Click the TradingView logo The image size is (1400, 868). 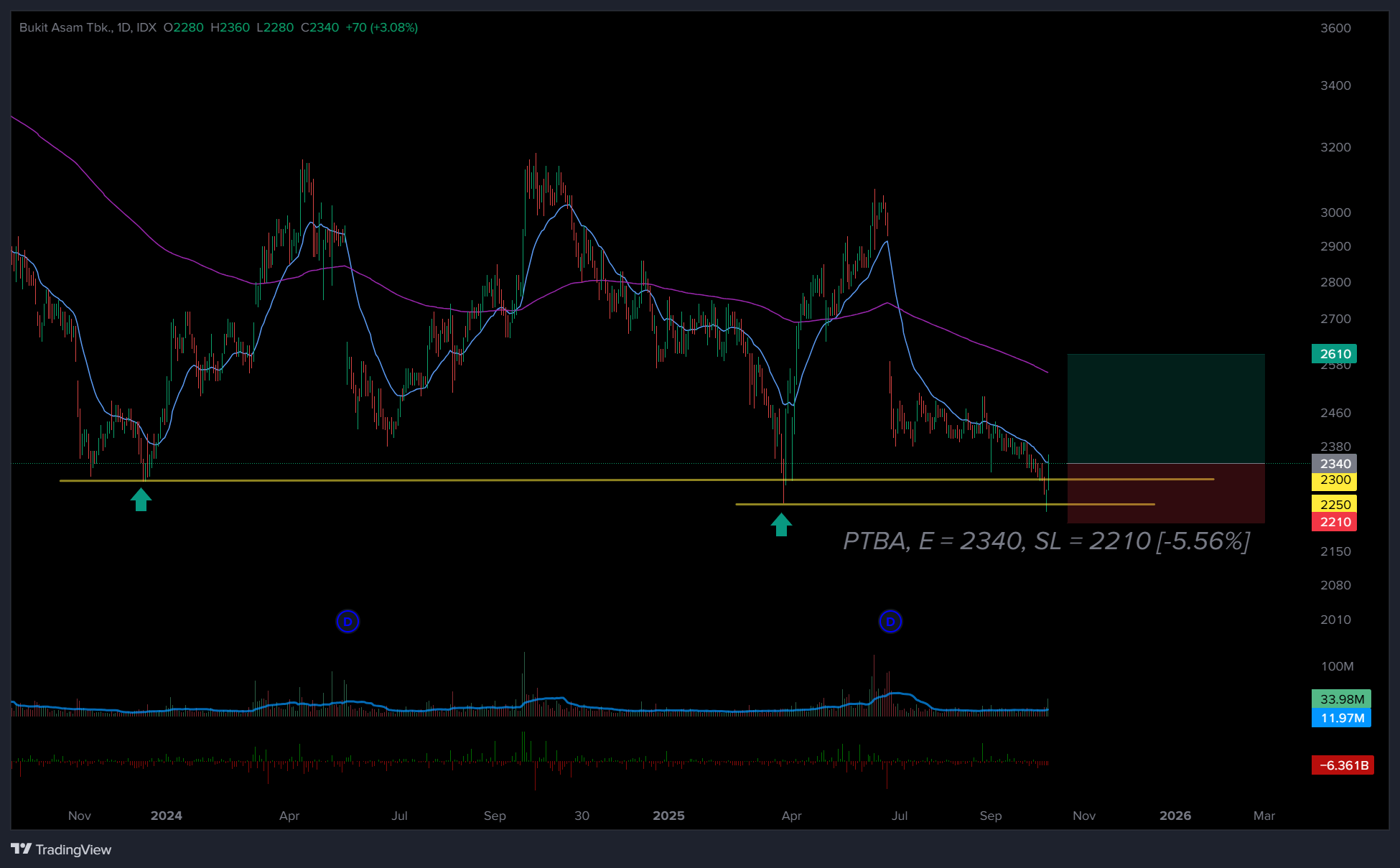(x=61, y=849)
